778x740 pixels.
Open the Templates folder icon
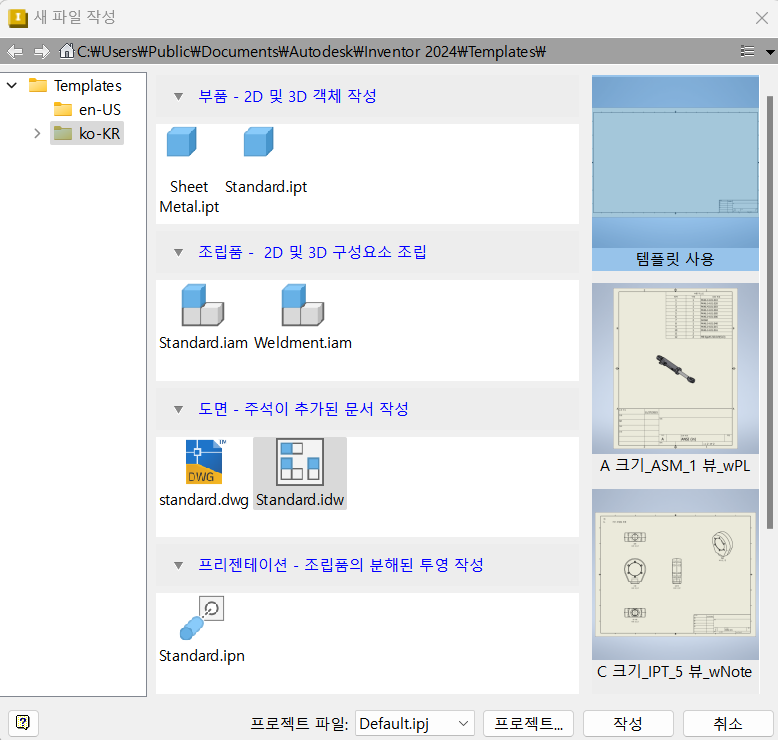[38, 85]
